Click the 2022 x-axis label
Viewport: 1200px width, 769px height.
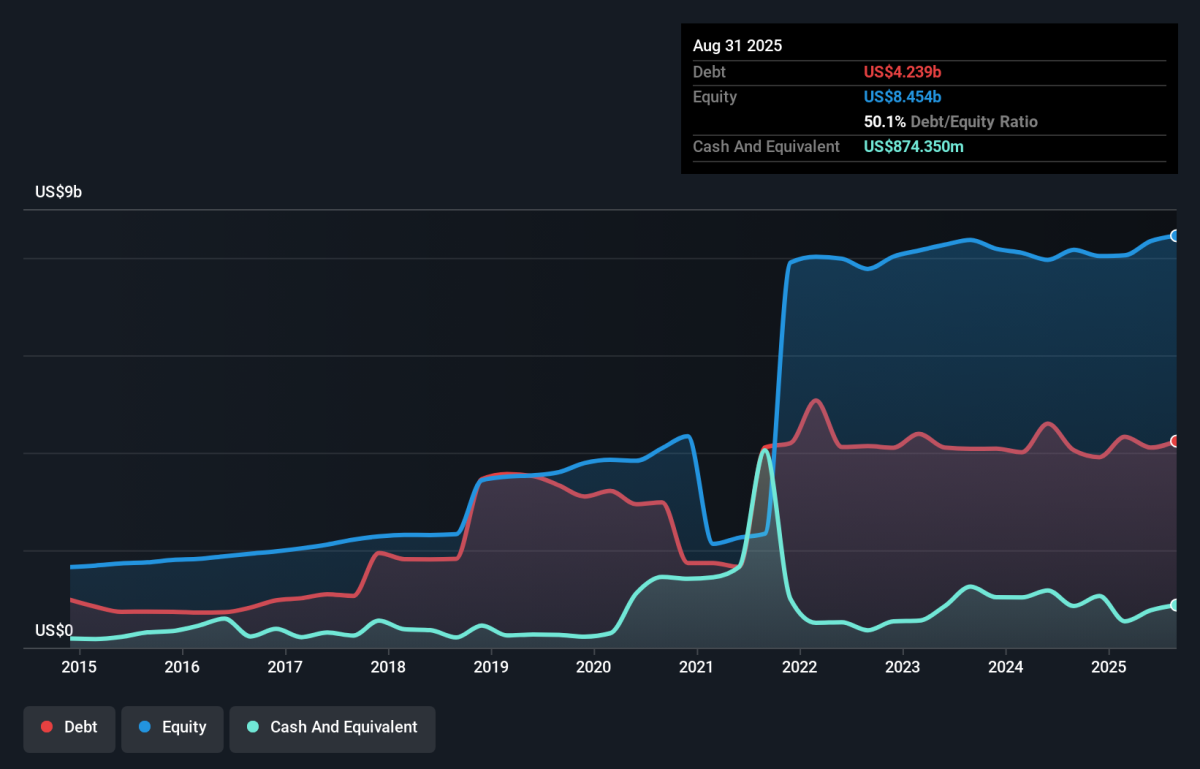[800, 667]
